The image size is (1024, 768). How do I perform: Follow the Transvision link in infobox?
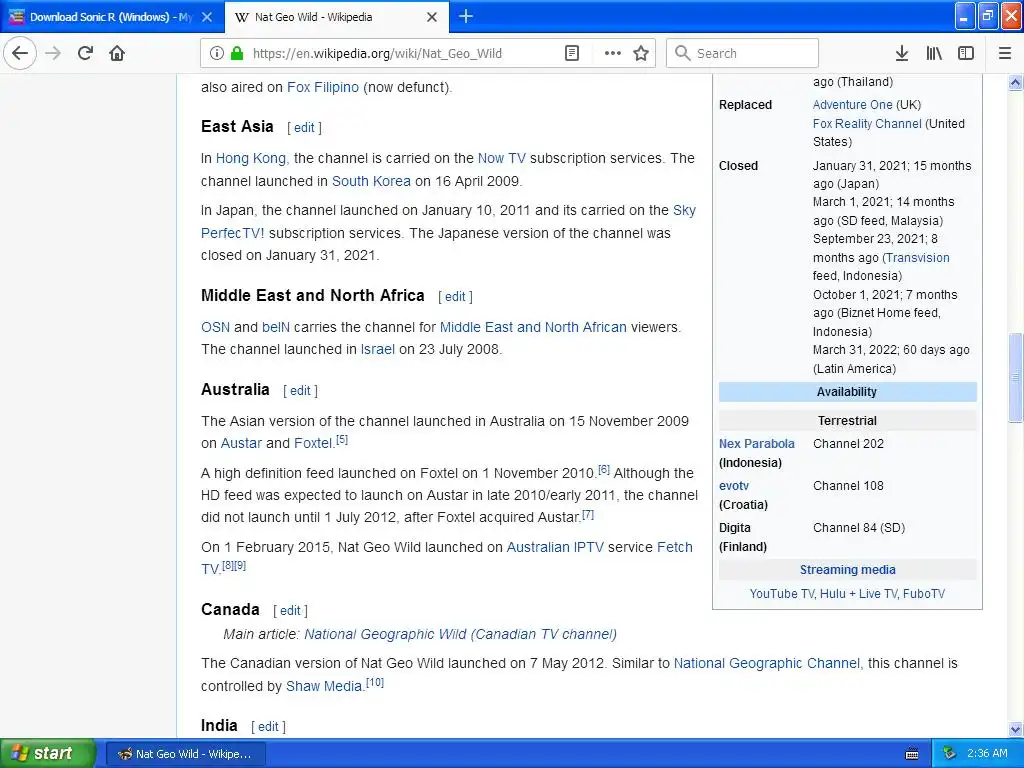point(918,257)
